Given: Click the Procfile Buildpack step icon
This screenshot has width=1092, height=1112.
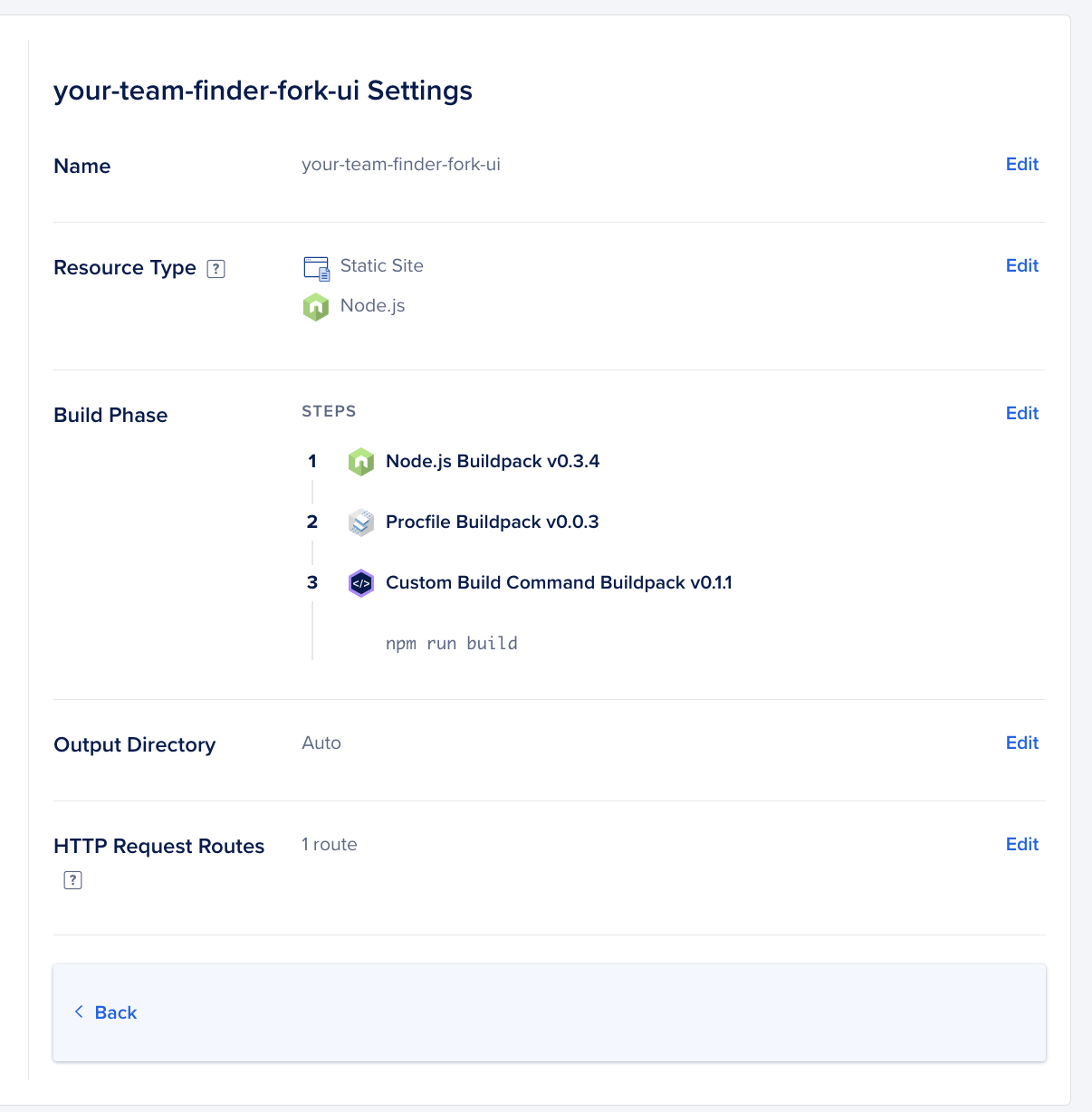Looking at the screenshot, I should pyautogui.click(x=361, y=522).
